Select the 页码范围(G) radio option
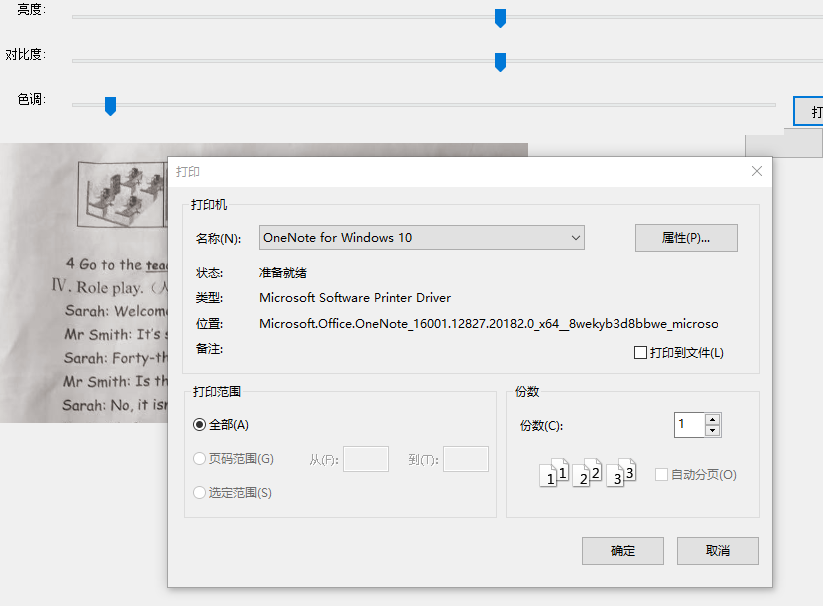823x606 pixels. point(199,459)
